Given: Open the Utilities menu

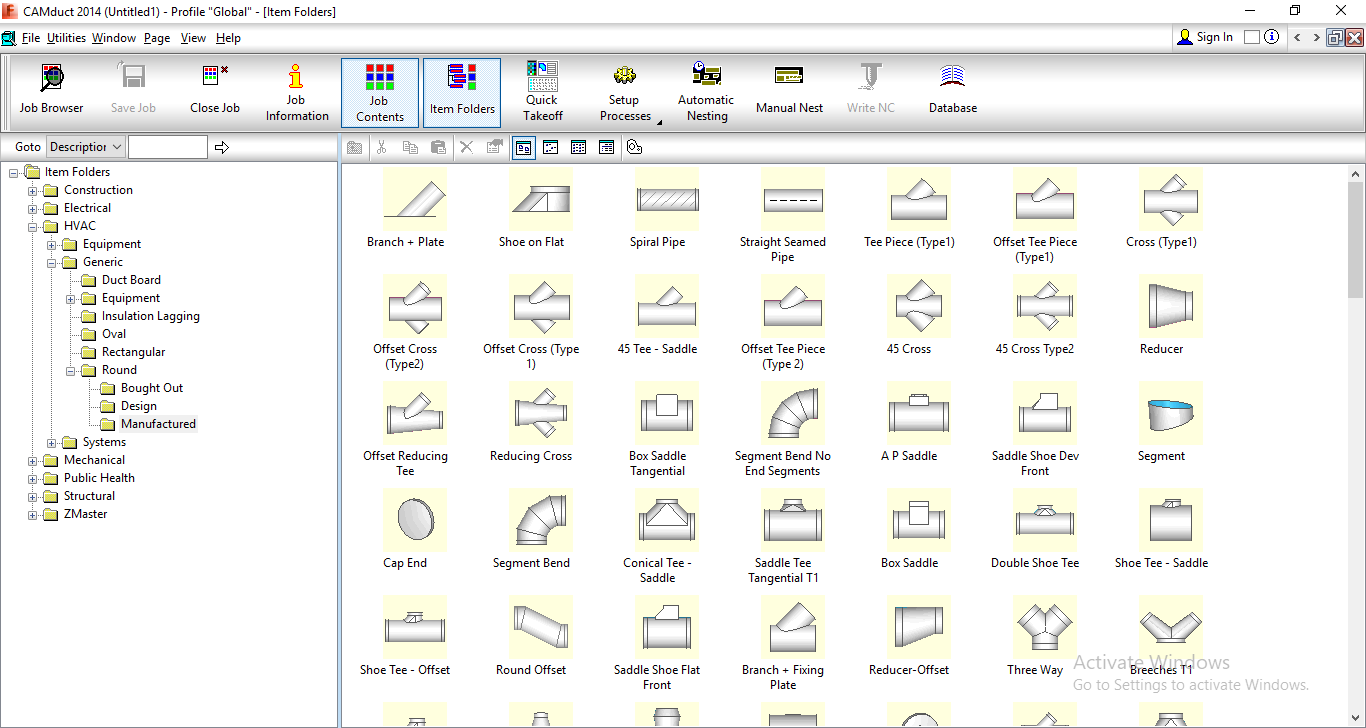Looking at the screenshot, I should pos(66,38).
